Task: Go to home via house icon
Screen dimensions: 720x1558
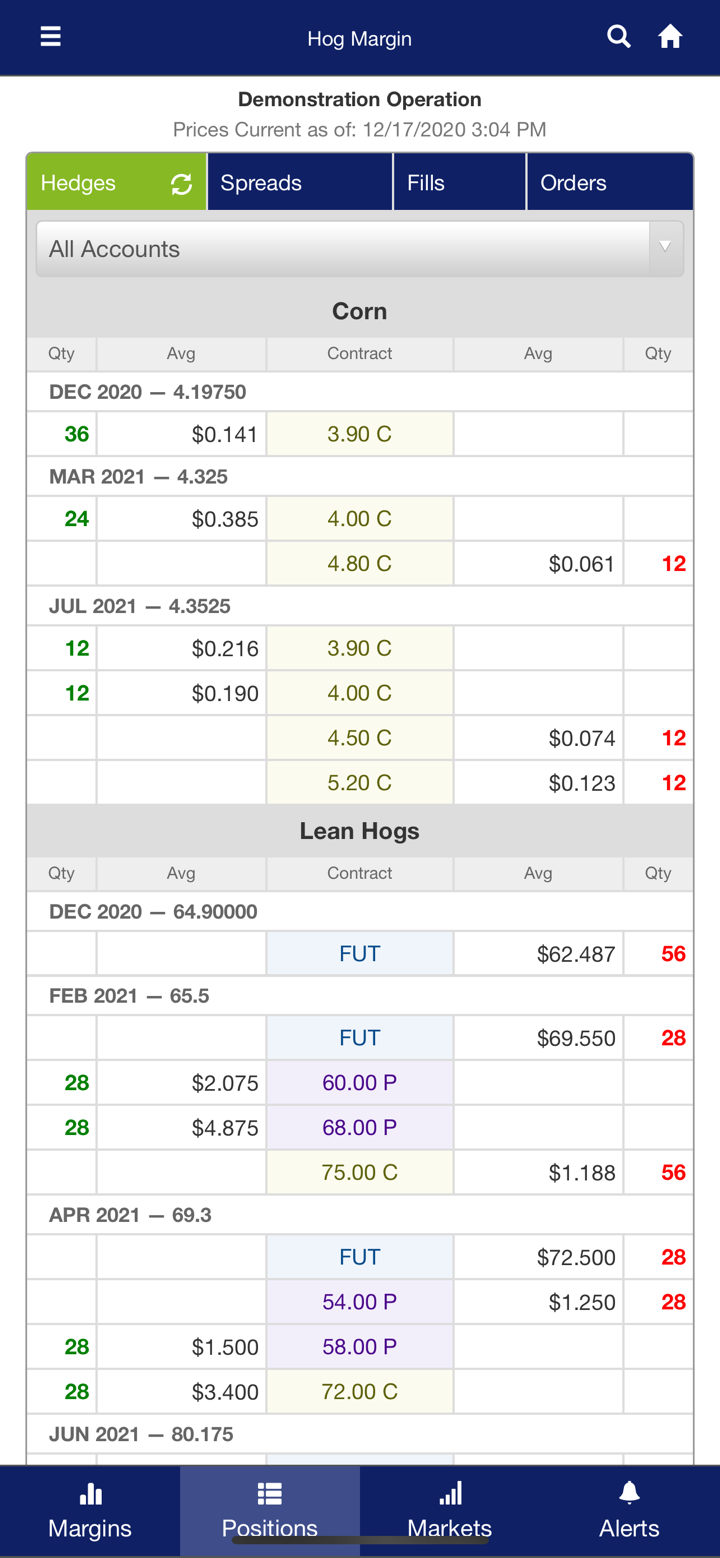Action: tap(670, 37)
